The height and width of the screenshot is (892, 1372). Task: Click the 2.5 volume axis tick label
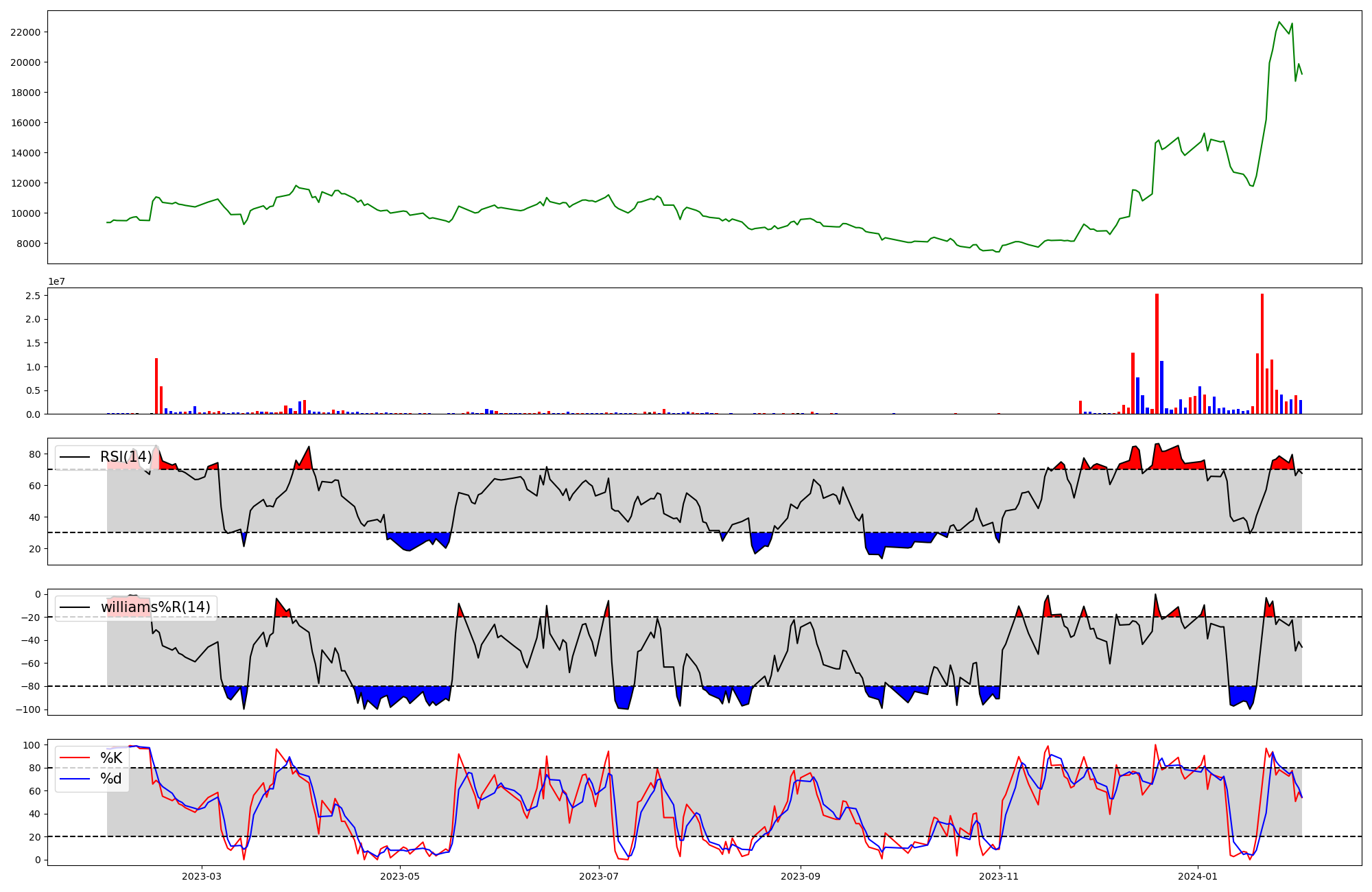click(x=33, y=296)
